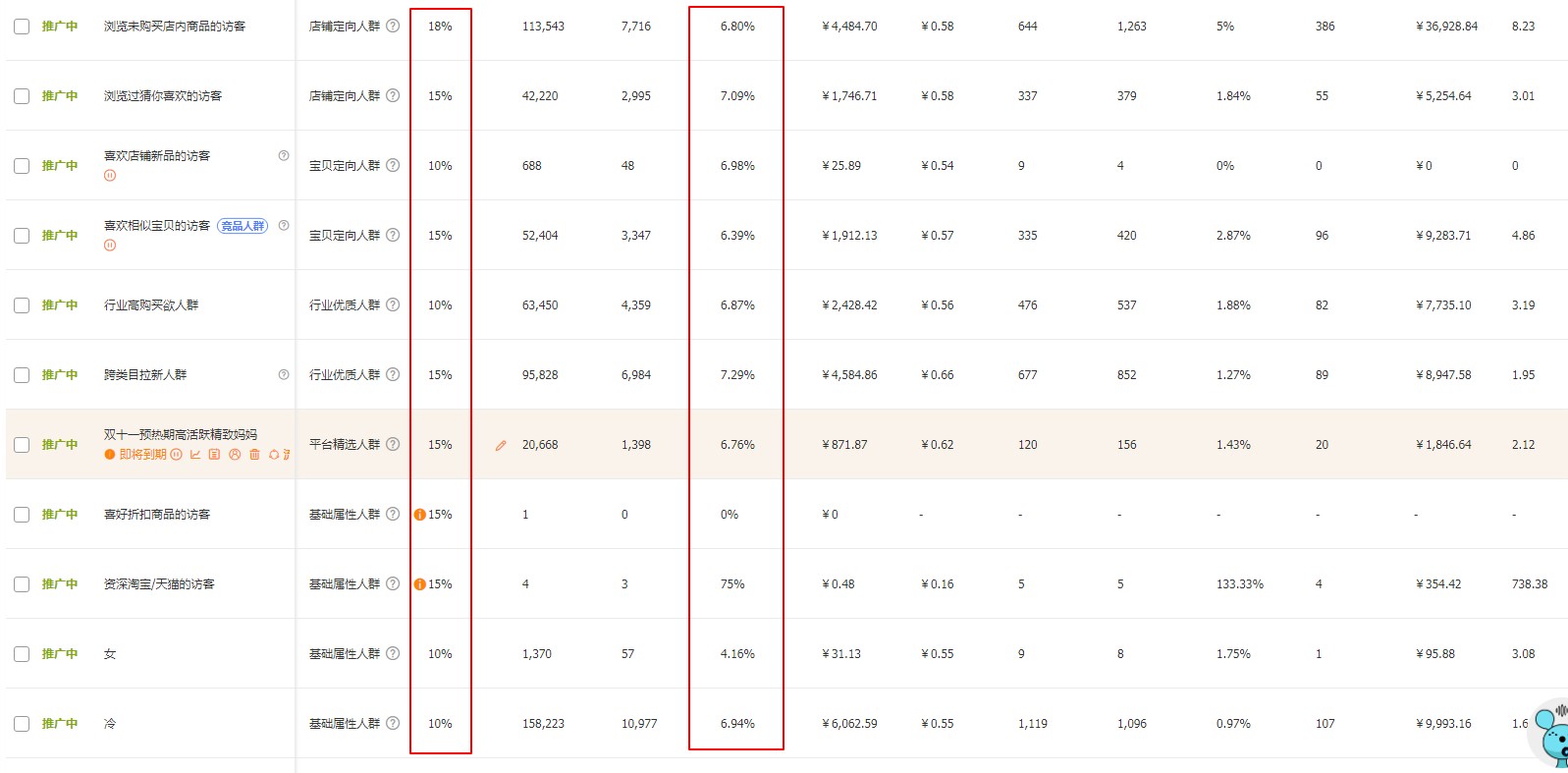The image size is (1568, 773).
Task: Edit premium with pencil icon in highlighted row
Action: (x=501, y=445)
